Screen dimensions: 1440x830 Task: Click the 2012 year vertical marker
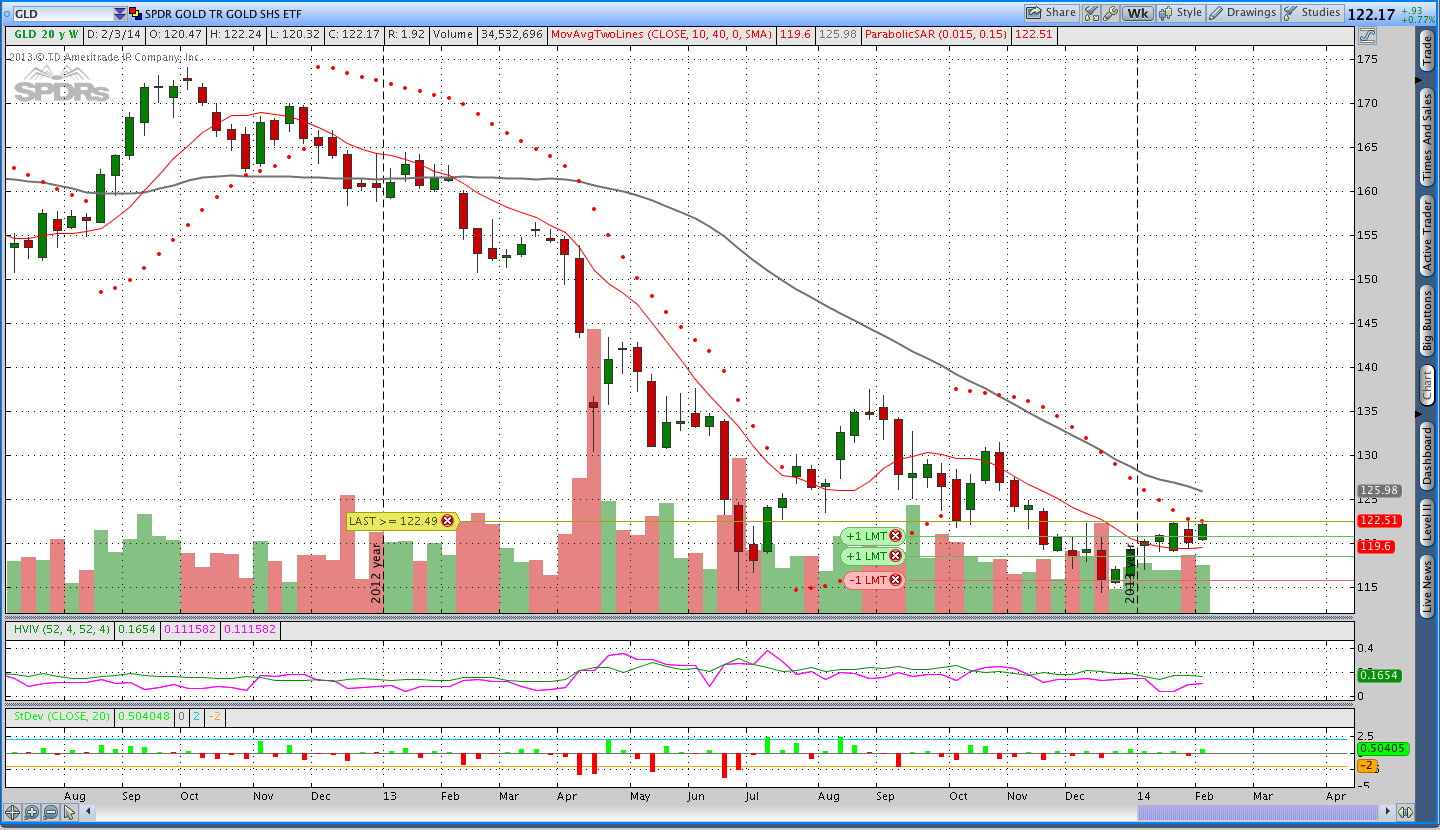coord(377,572)
